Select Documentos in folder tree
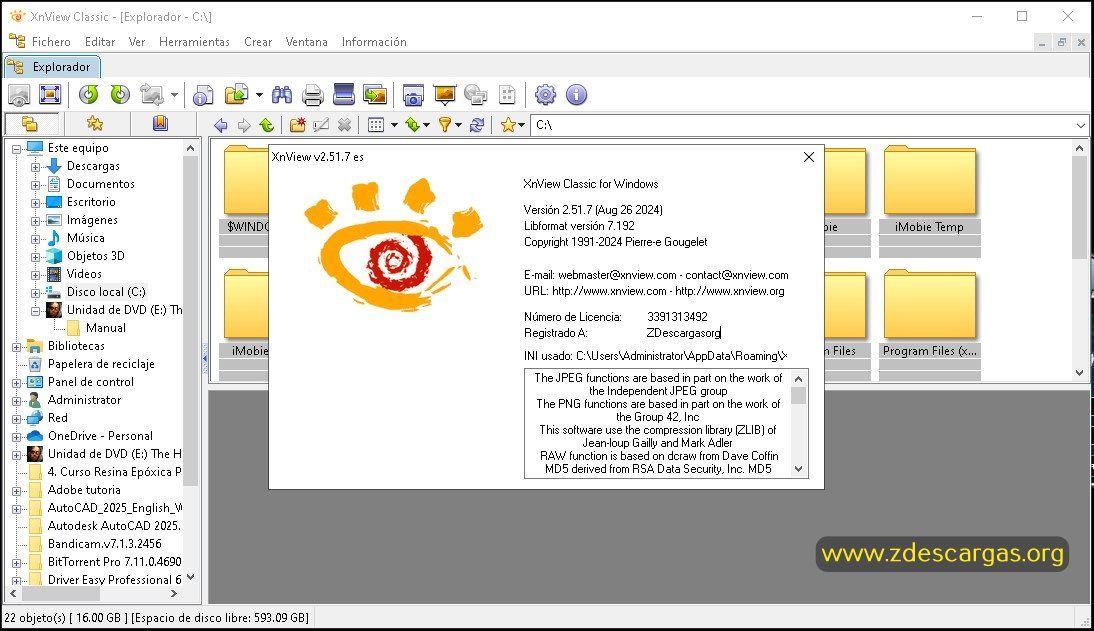1094x631 pixels. 100,184
